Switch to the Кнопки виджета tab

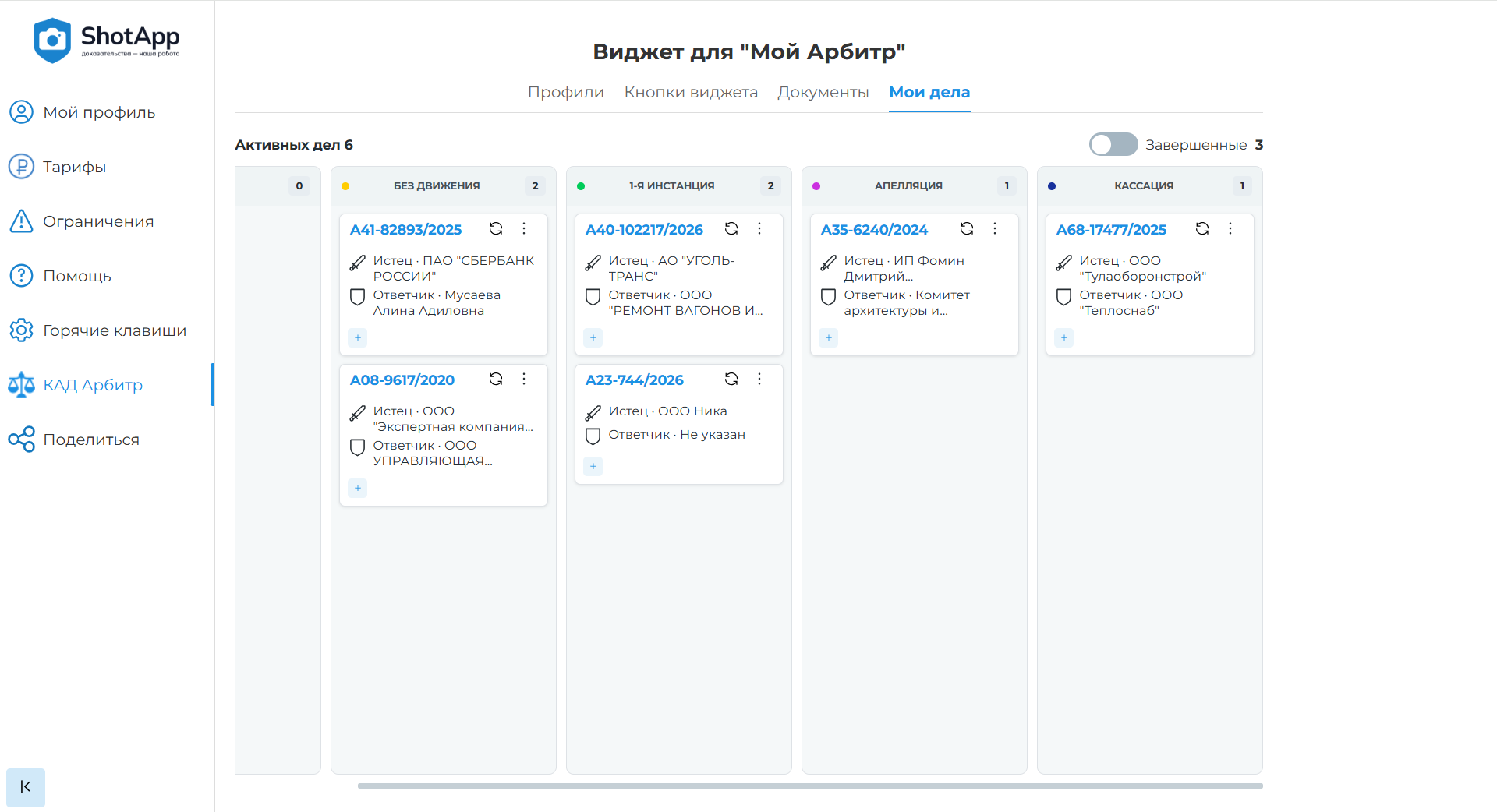point(691,92)
